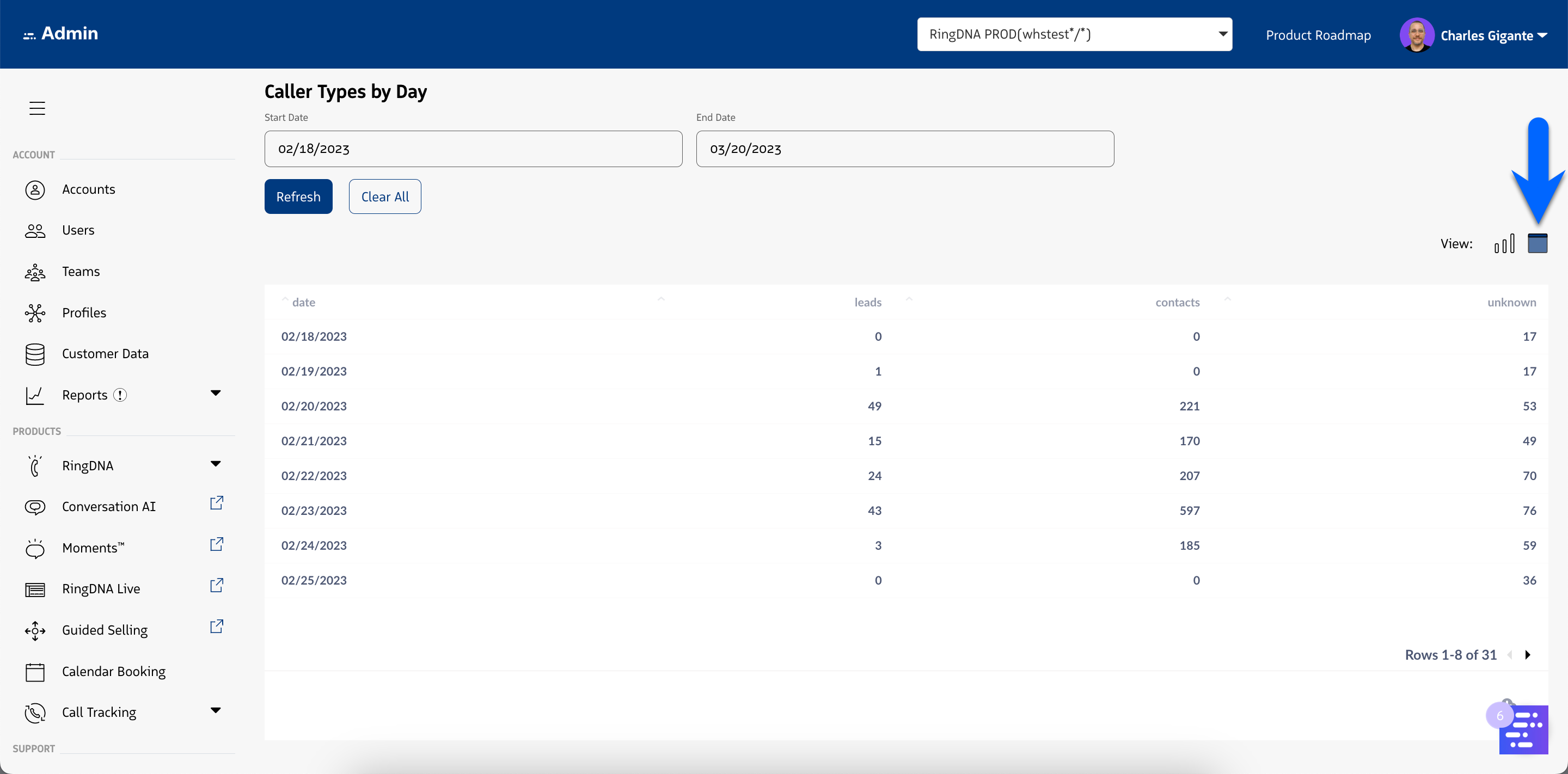This screenshot has height=774, width=1568.
Task: Switch to the table view icon
Action: tap(1537, 243)
